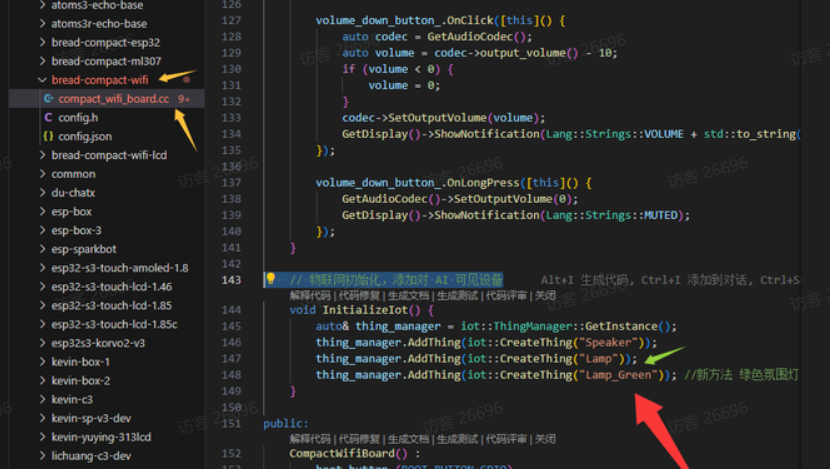Expand the bread-compact-ml307 folder chevron
830x469 pixels.
[42, 61]
